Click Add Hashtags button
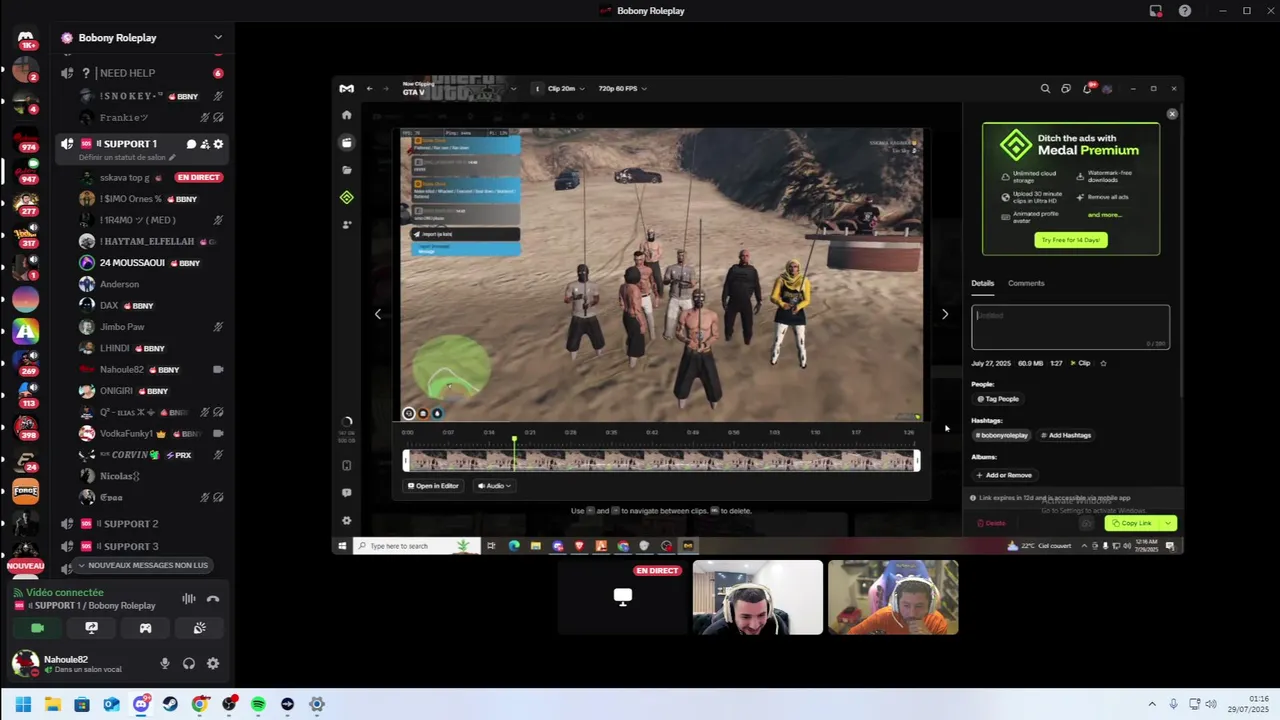This screenshot has width=1280, height=720. click(x=1066, y=435)
